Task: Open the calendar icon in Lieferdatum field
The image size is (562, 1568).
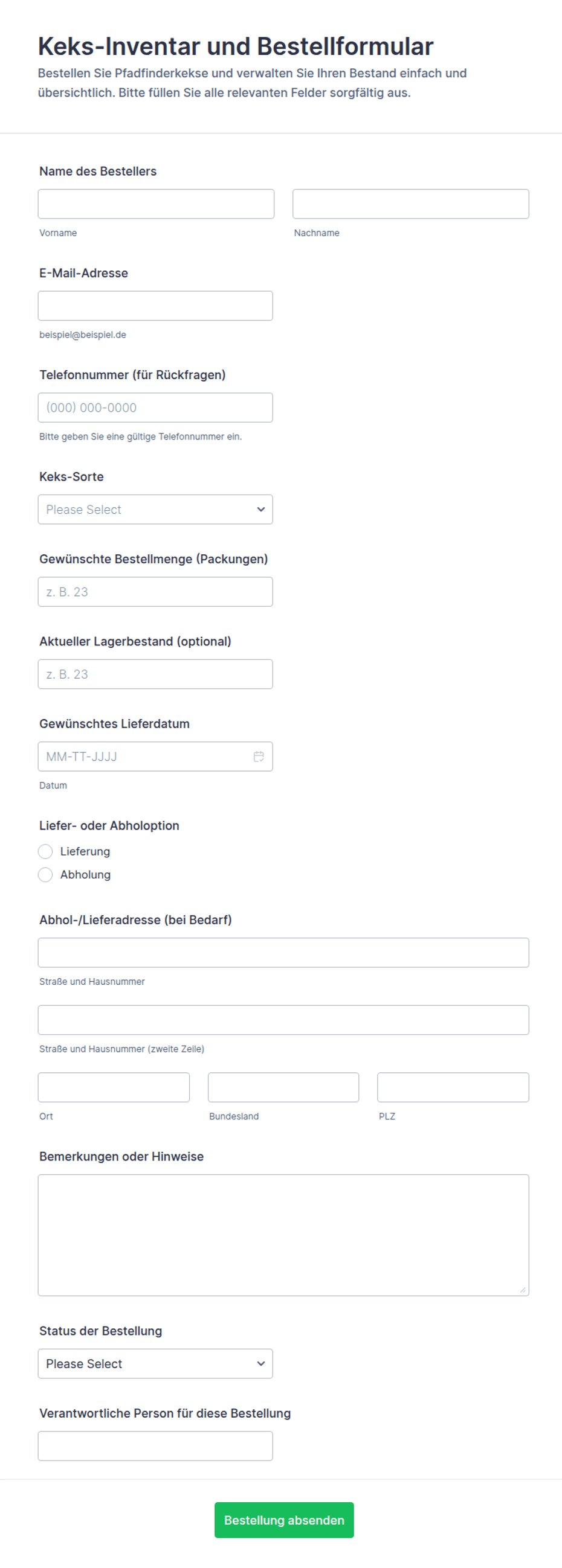Action: [259, 757]
